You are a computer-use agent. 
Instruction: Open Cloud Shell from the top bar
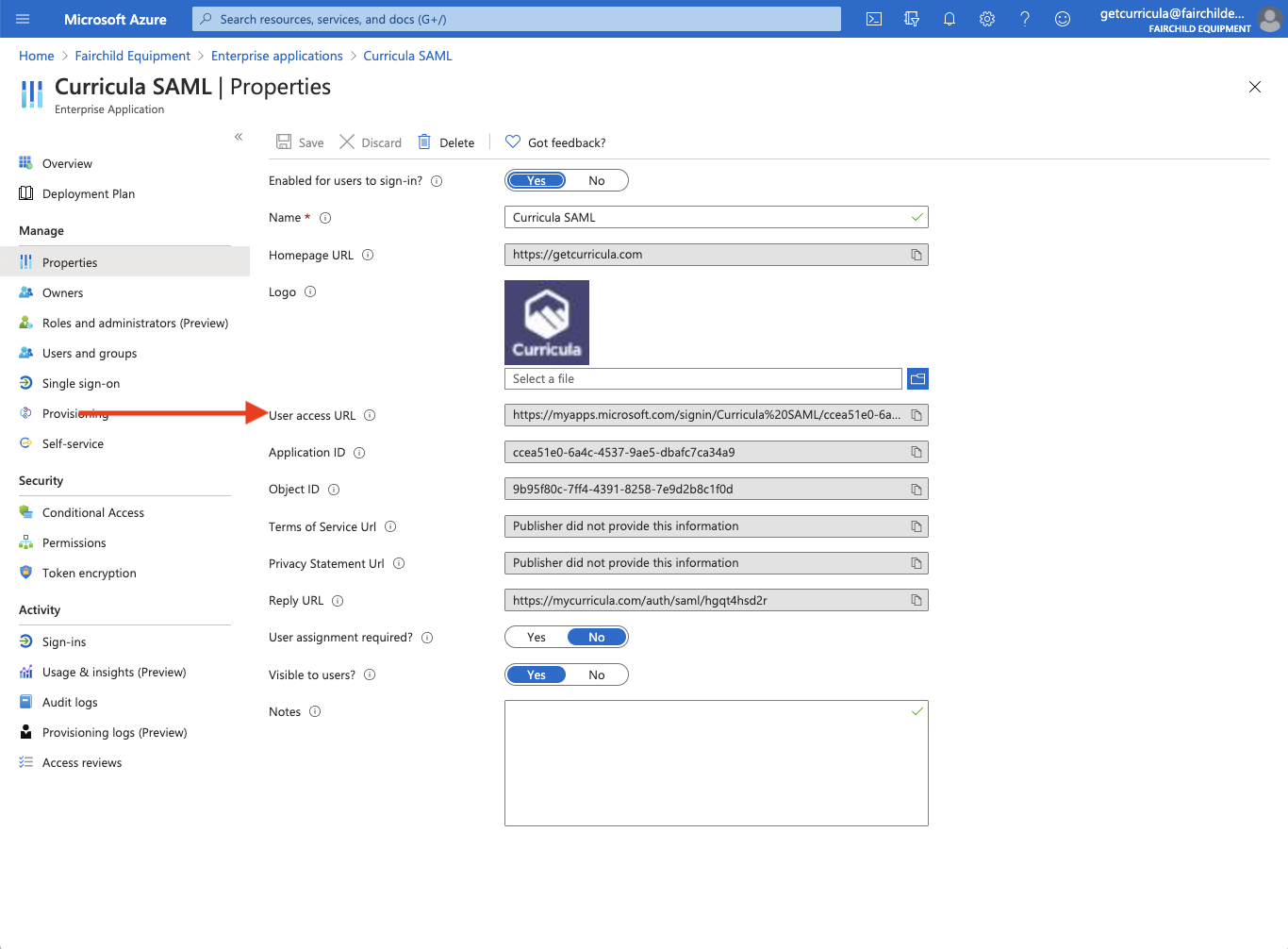[874, 19]
